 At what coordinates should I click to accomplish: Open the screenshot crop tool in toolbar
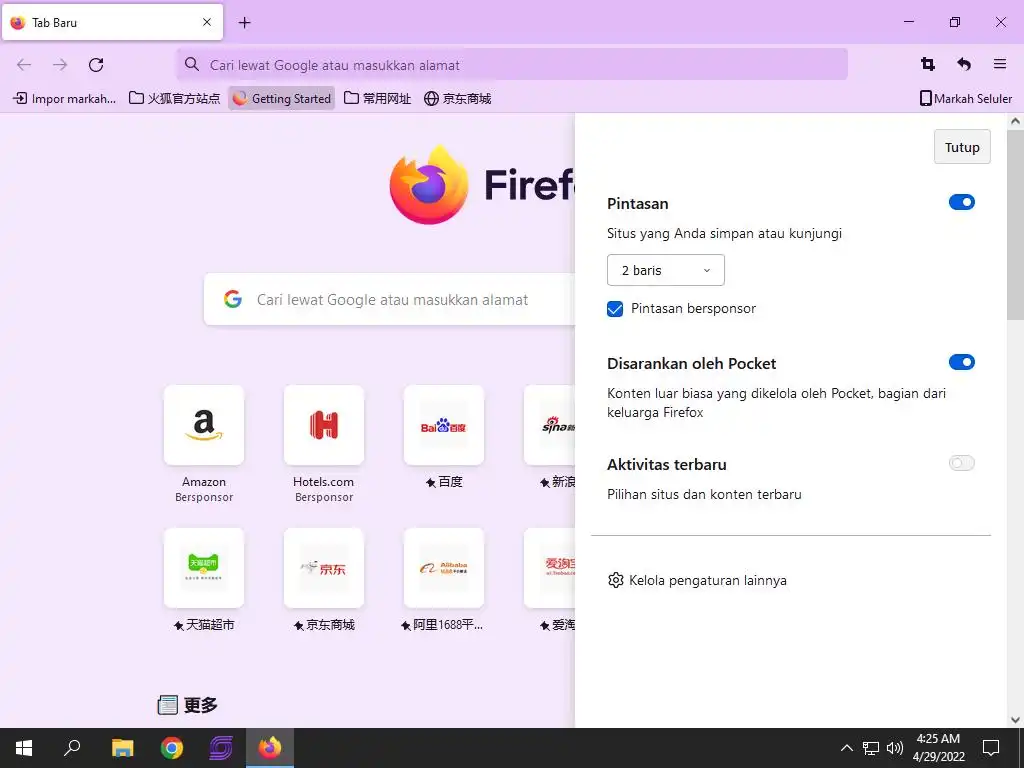(928, 64)
